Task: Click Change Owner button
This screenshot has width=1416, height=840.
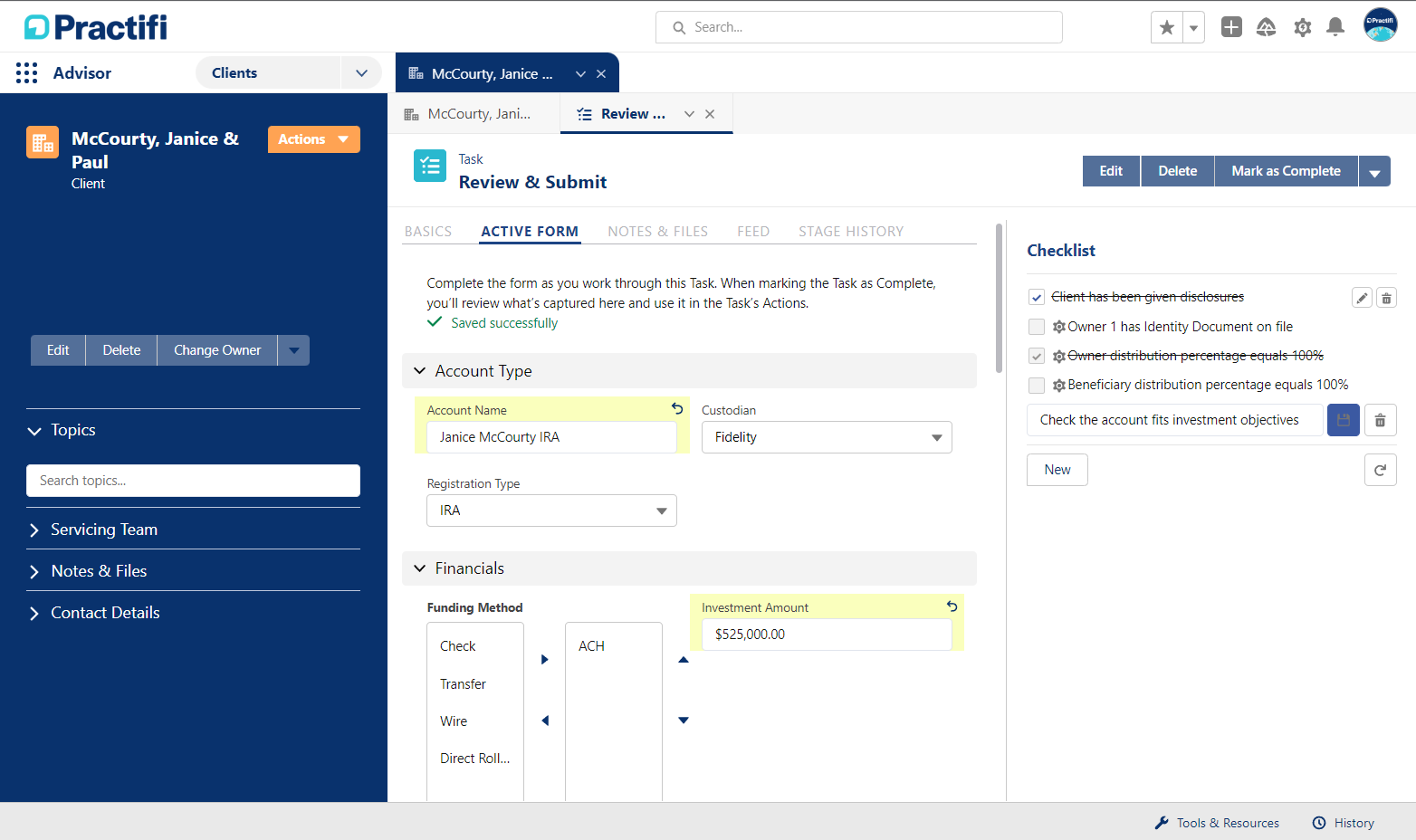Action: pyautogui.click(x=217, y=350)
